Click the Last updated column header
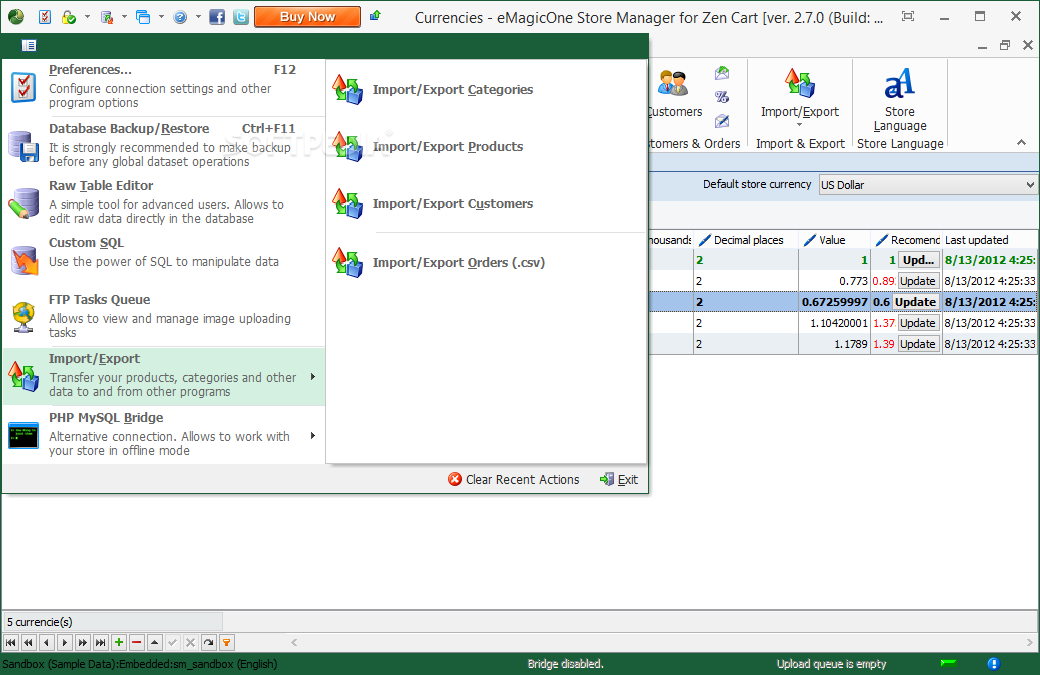 point(989,240)
